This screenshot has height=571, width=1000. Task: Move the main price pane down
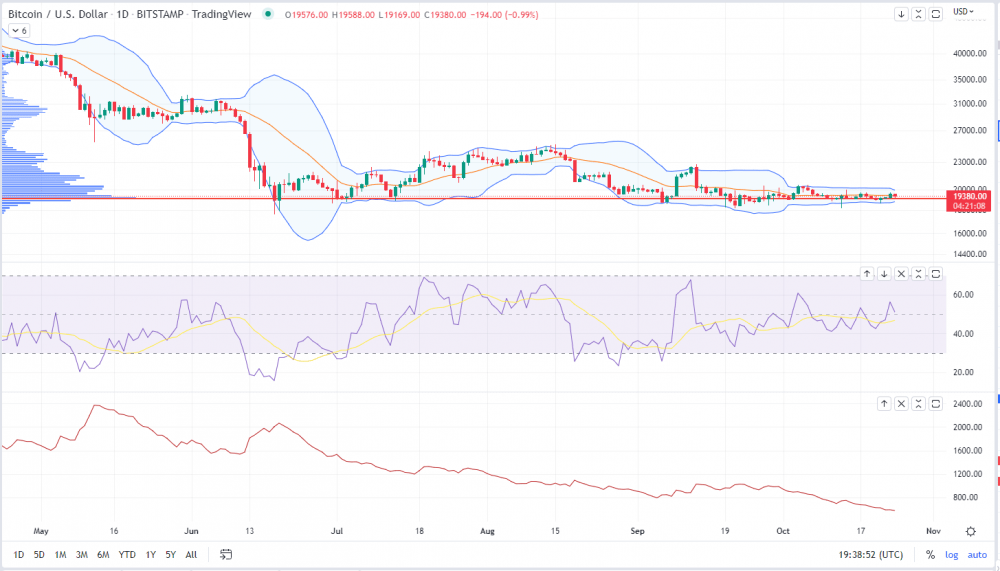click(x=901, y=14)
